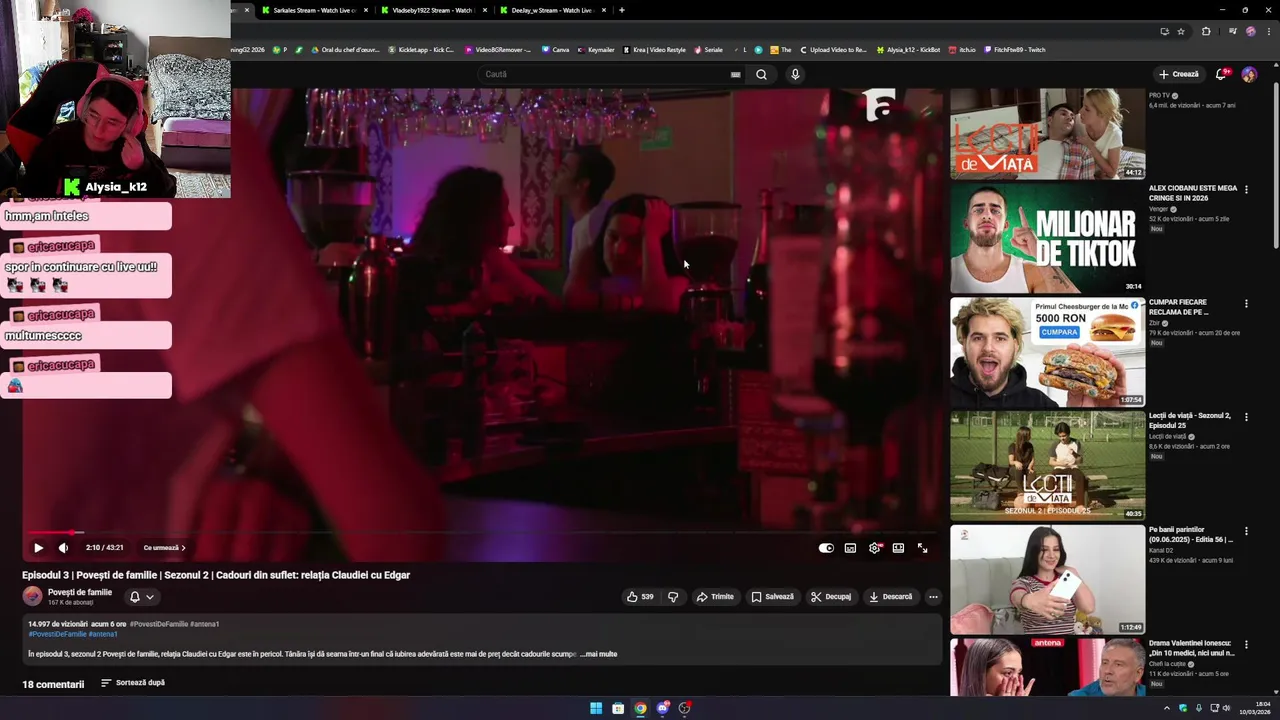The height and width of the screenshot is (720, 1280).
Task: Toggle subtitles in the video player
Action: (850, 548)
